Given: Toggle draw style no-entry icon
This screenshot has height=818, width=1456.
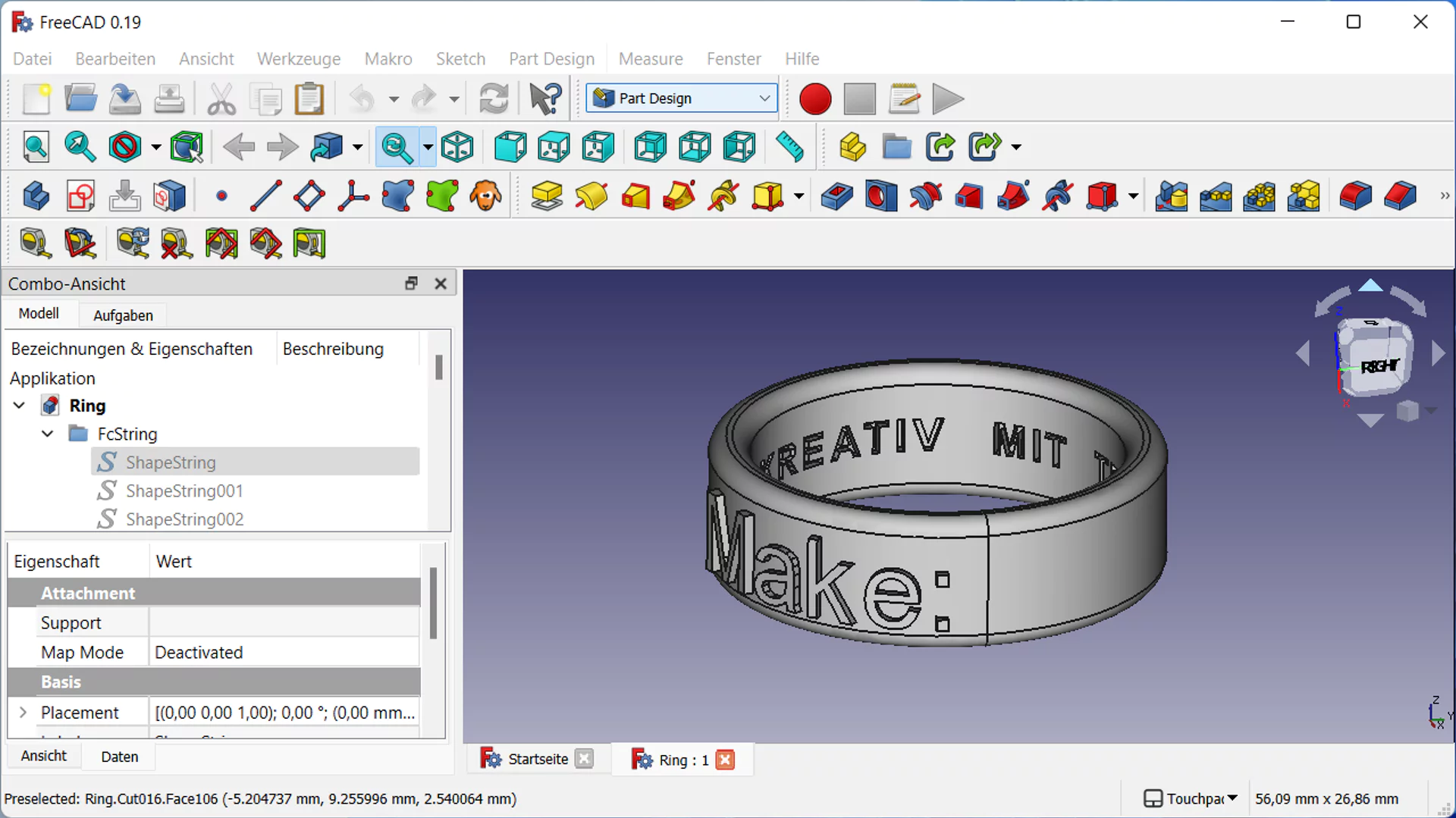Looking at the screenshot, I should 125,147.
